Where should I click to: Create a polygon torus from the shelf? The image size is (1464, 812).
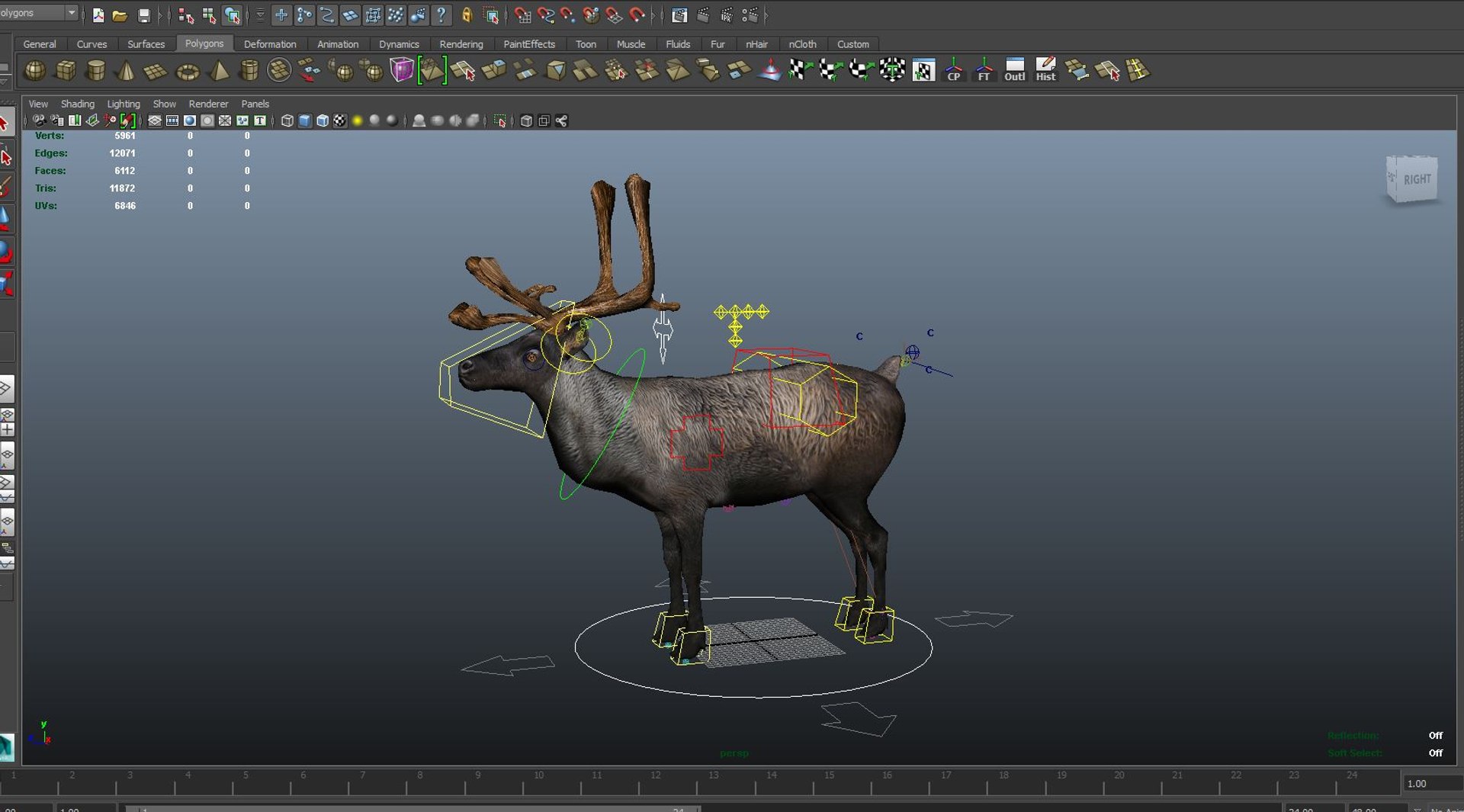pos(187,72)
